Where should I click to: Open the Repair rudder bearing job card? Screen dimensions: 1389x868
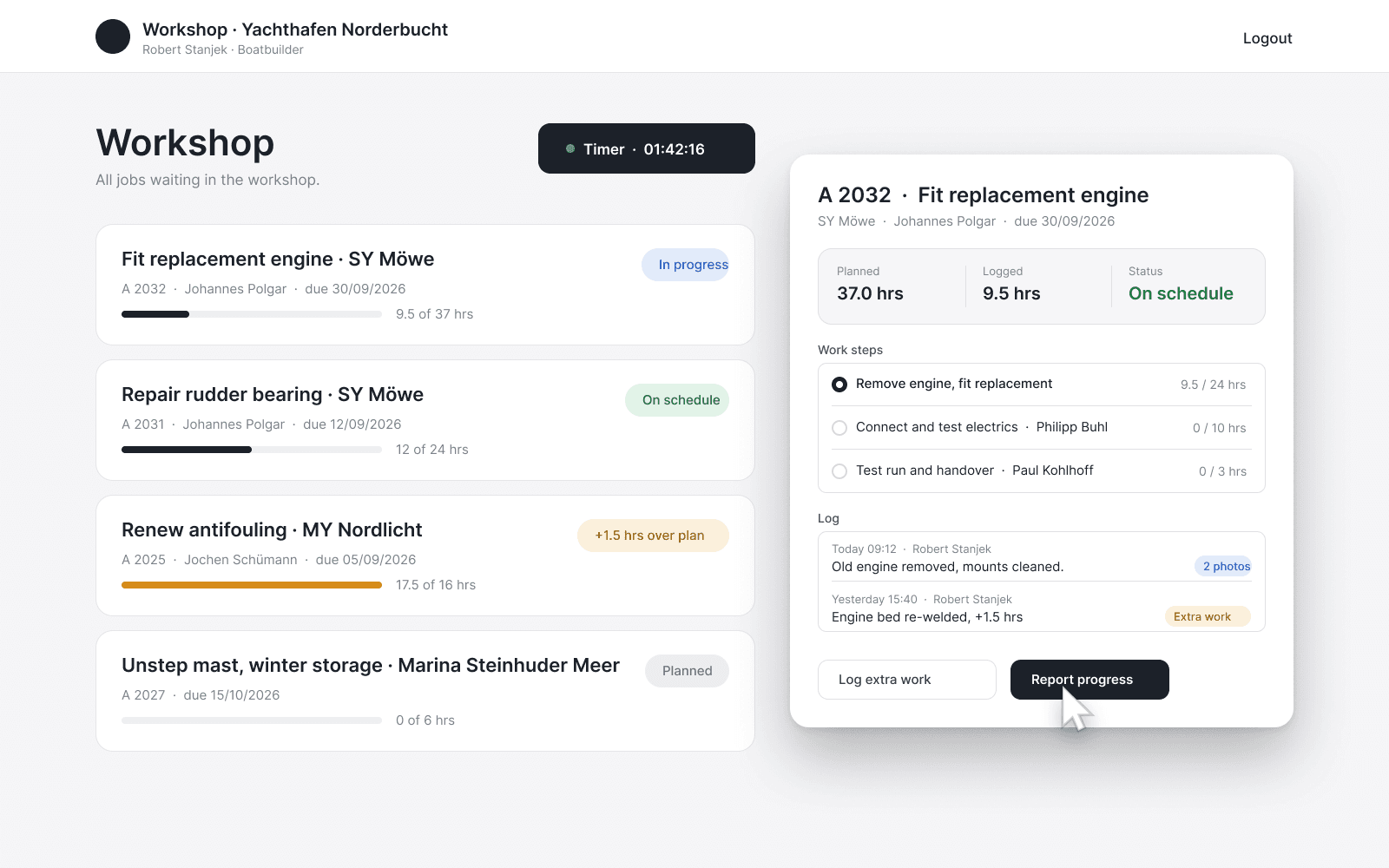pos(425,420)
